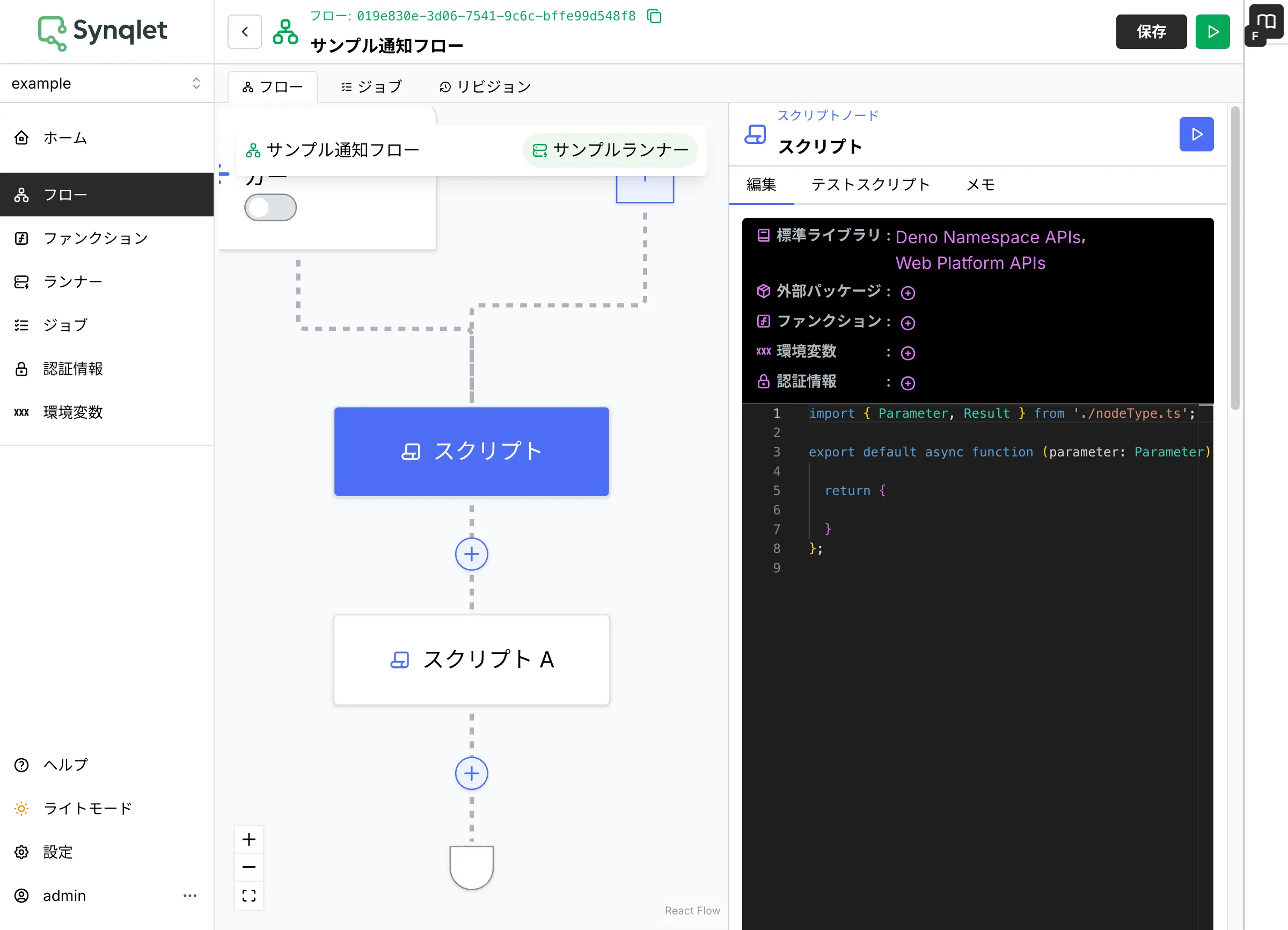Open ランナー in the sidebar
Screen dimensions: 1288x930
[107, 282]
